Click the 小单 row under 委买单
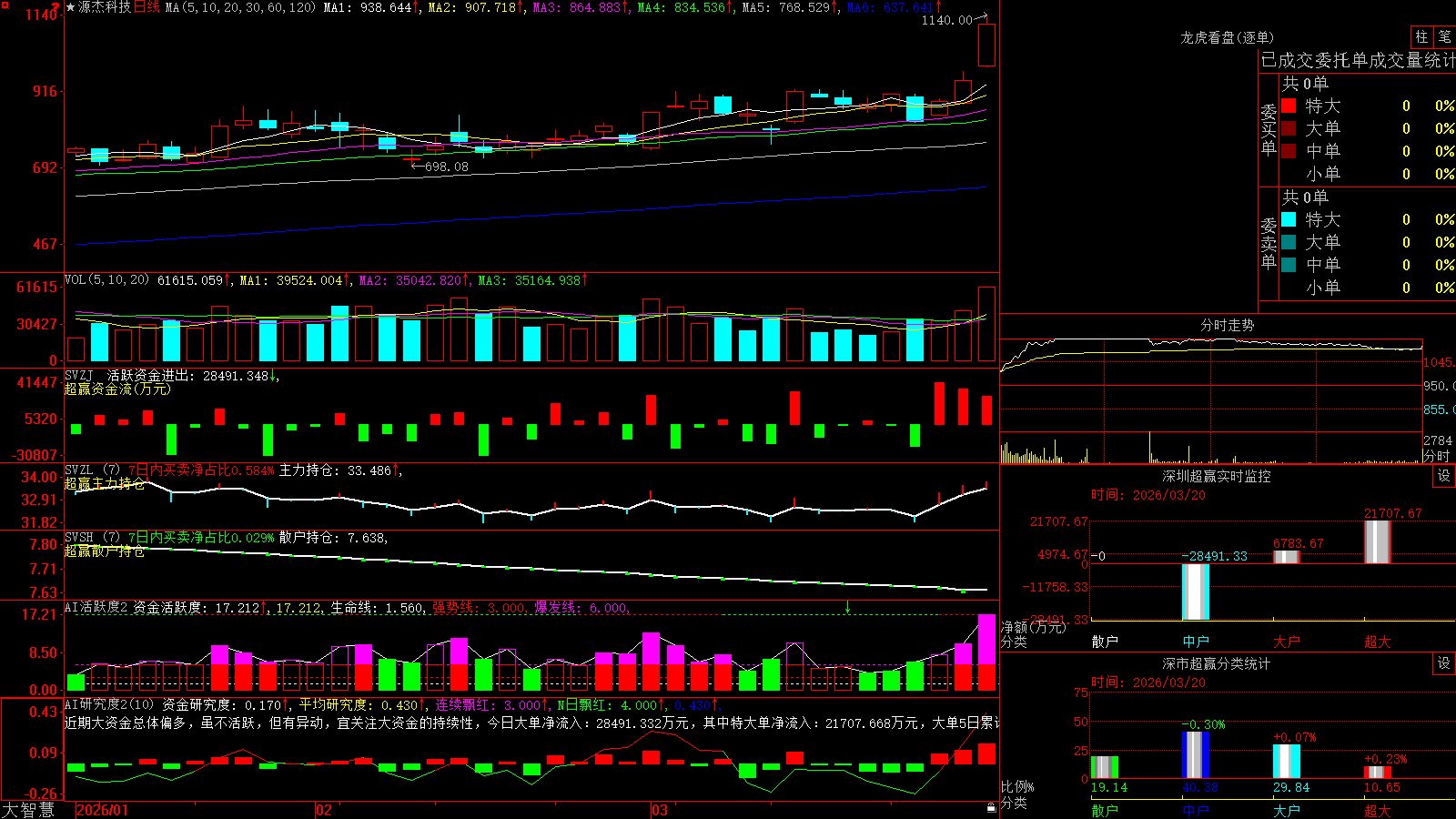The image size is (1456, 819). [1368, 174]
